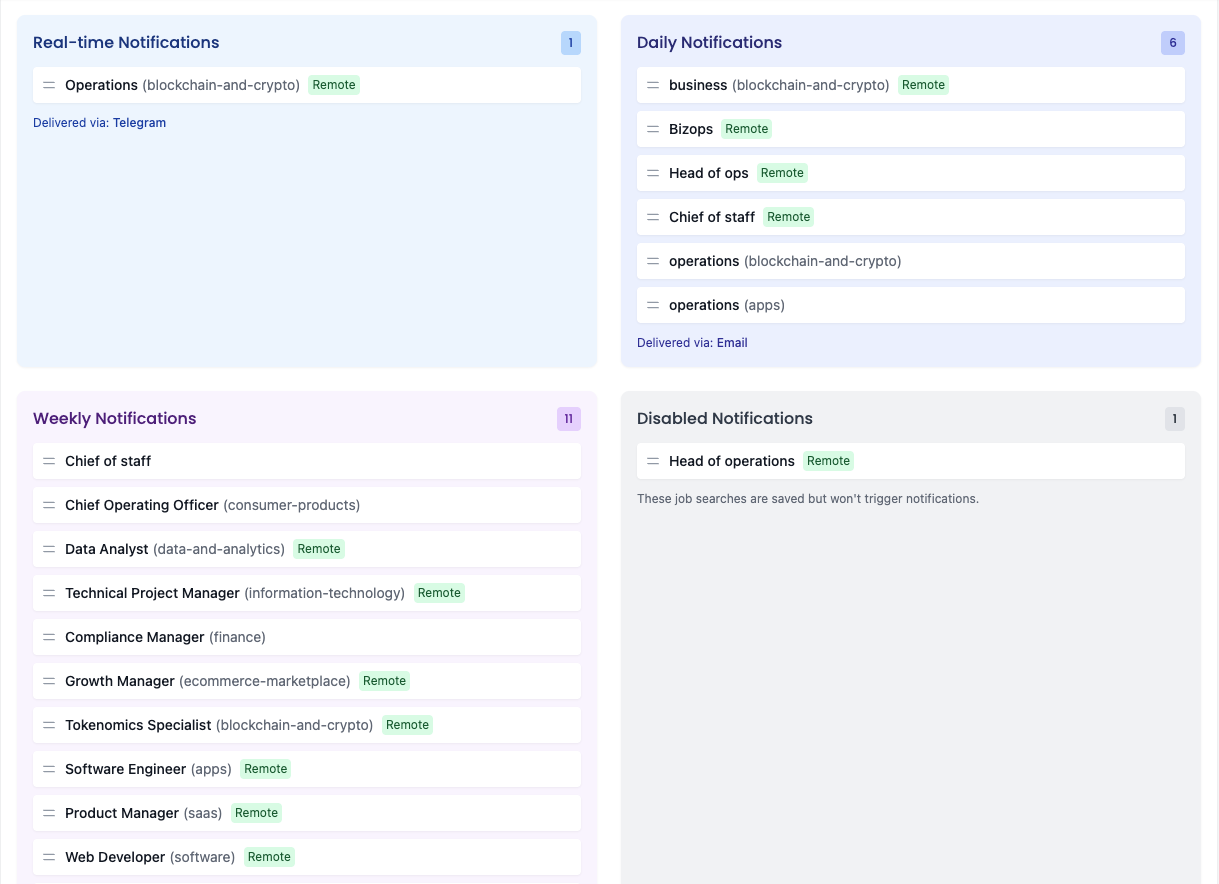
Task: Open the Email delivery link
Action: click(732, 342)
